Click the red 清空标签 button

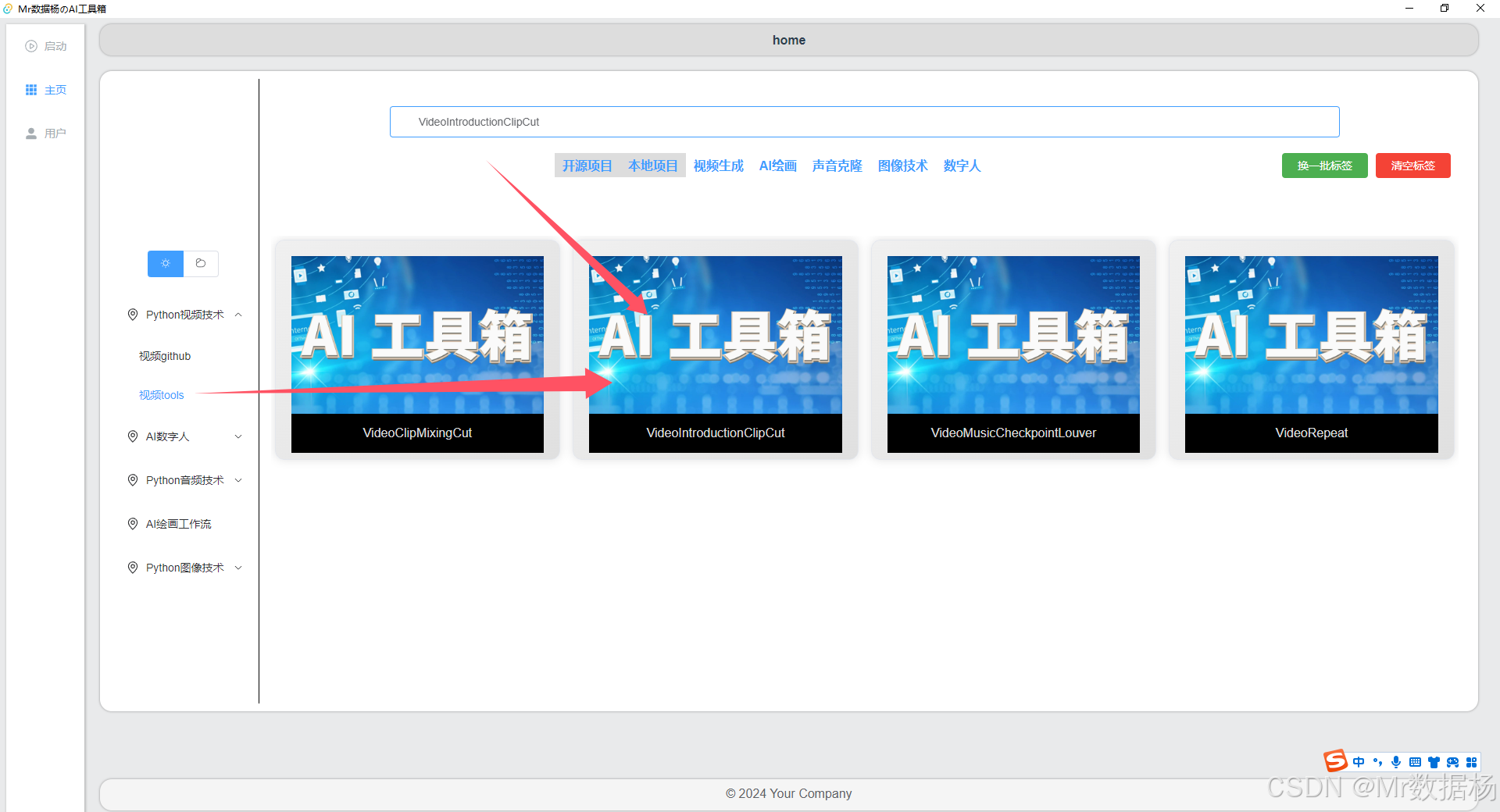pos(1413,166)
